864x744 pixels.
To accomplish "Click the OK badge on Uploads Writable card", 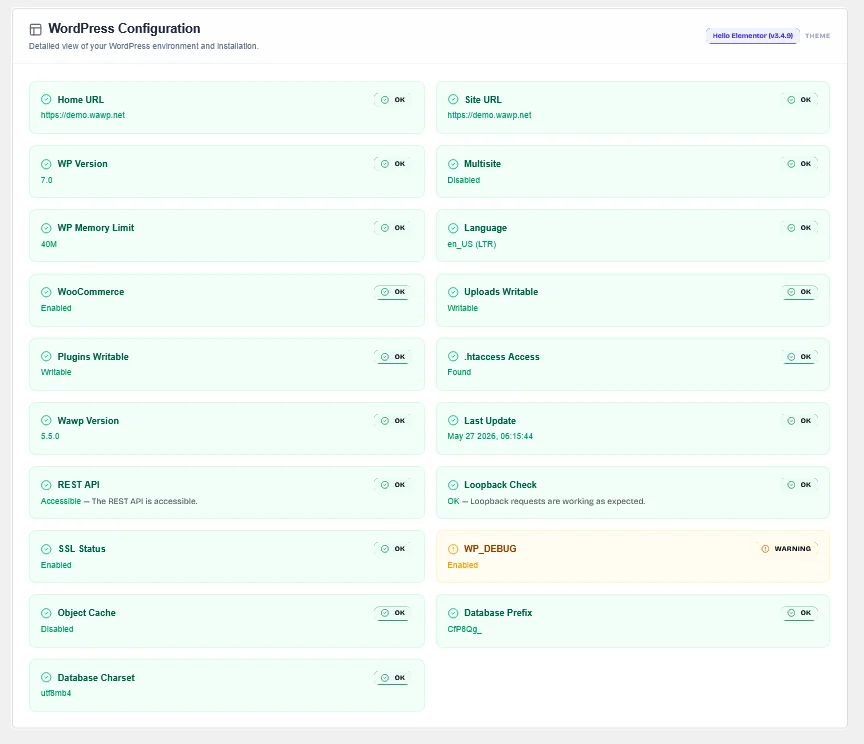I will 799,292.
